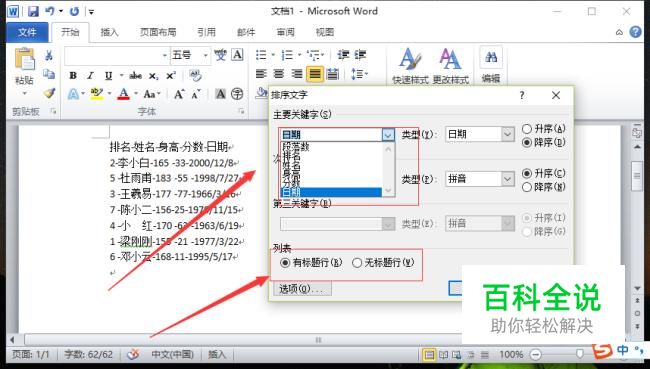The image size is (650, 369).
Task: Launch the 字体 group dialog launcher
Action: point(241,111)
